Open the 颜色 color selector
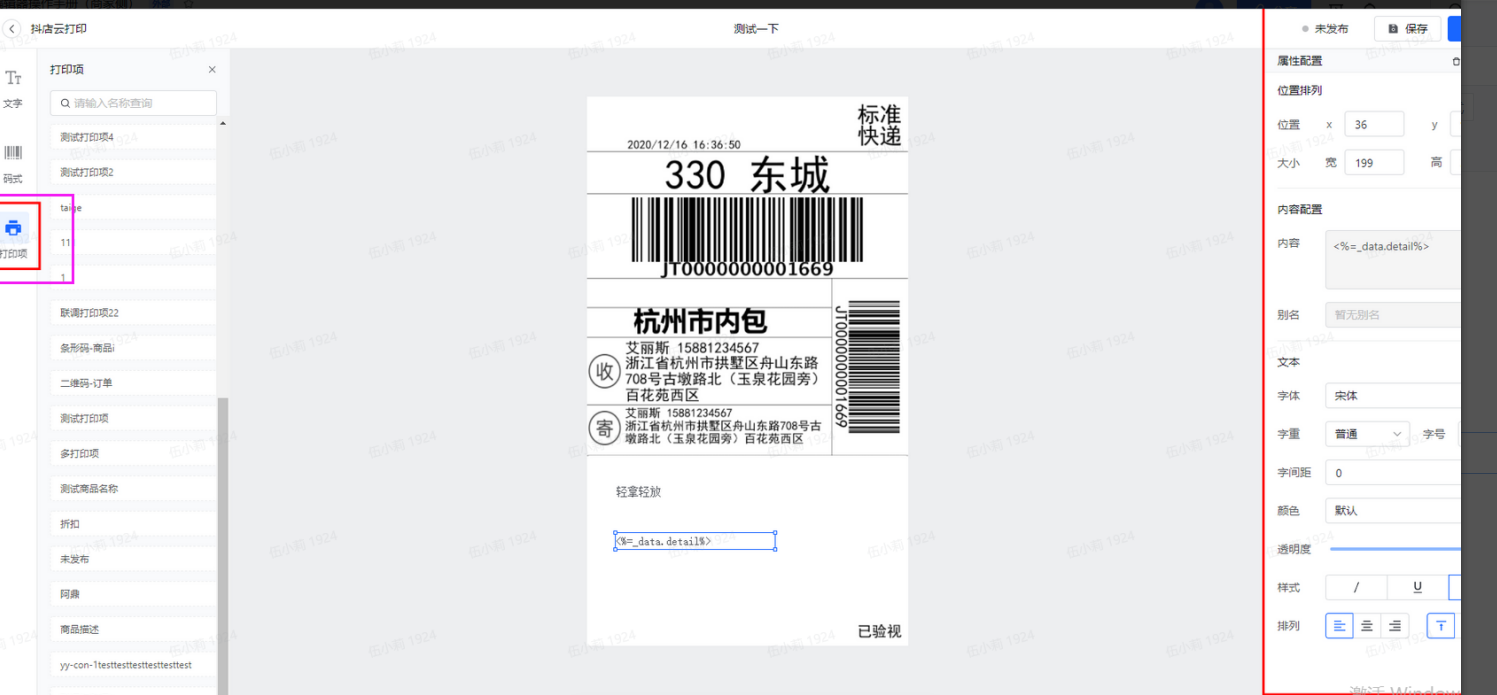This screenshot has height=695, width=1497. pyautogui.click(x=1393, y=511)
